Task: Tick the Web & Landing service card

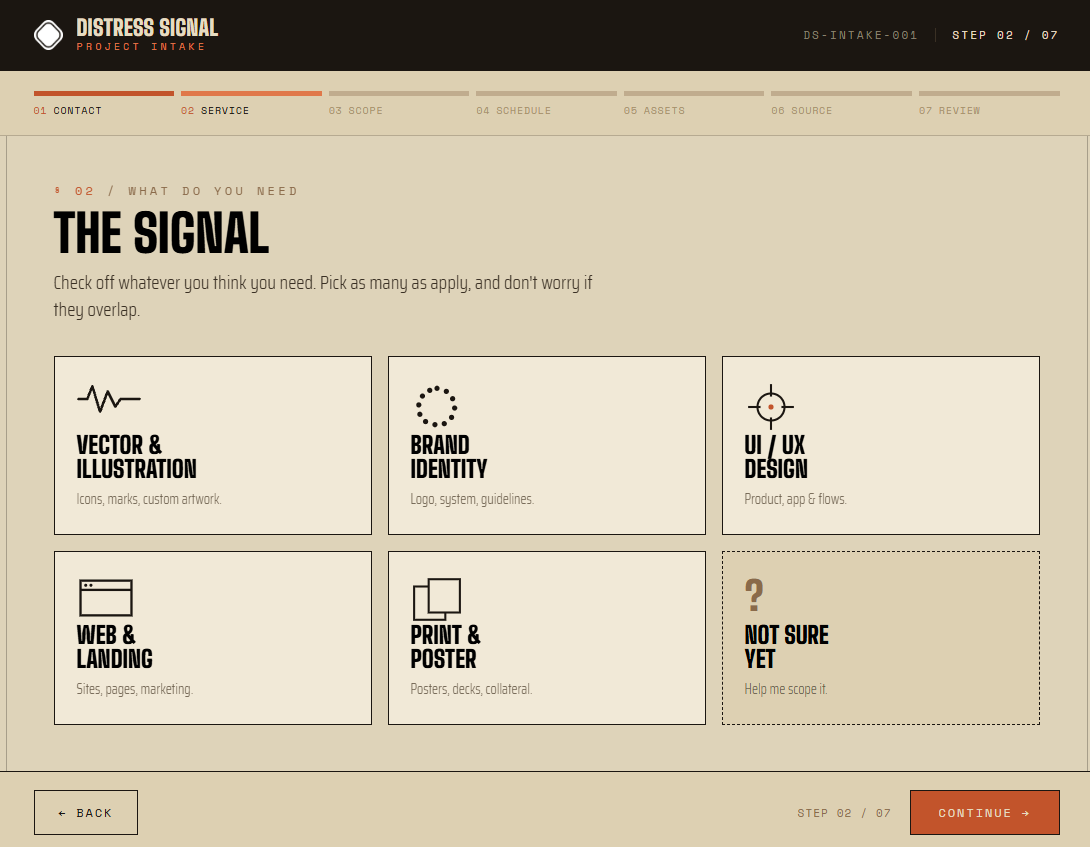Action: 213,638
